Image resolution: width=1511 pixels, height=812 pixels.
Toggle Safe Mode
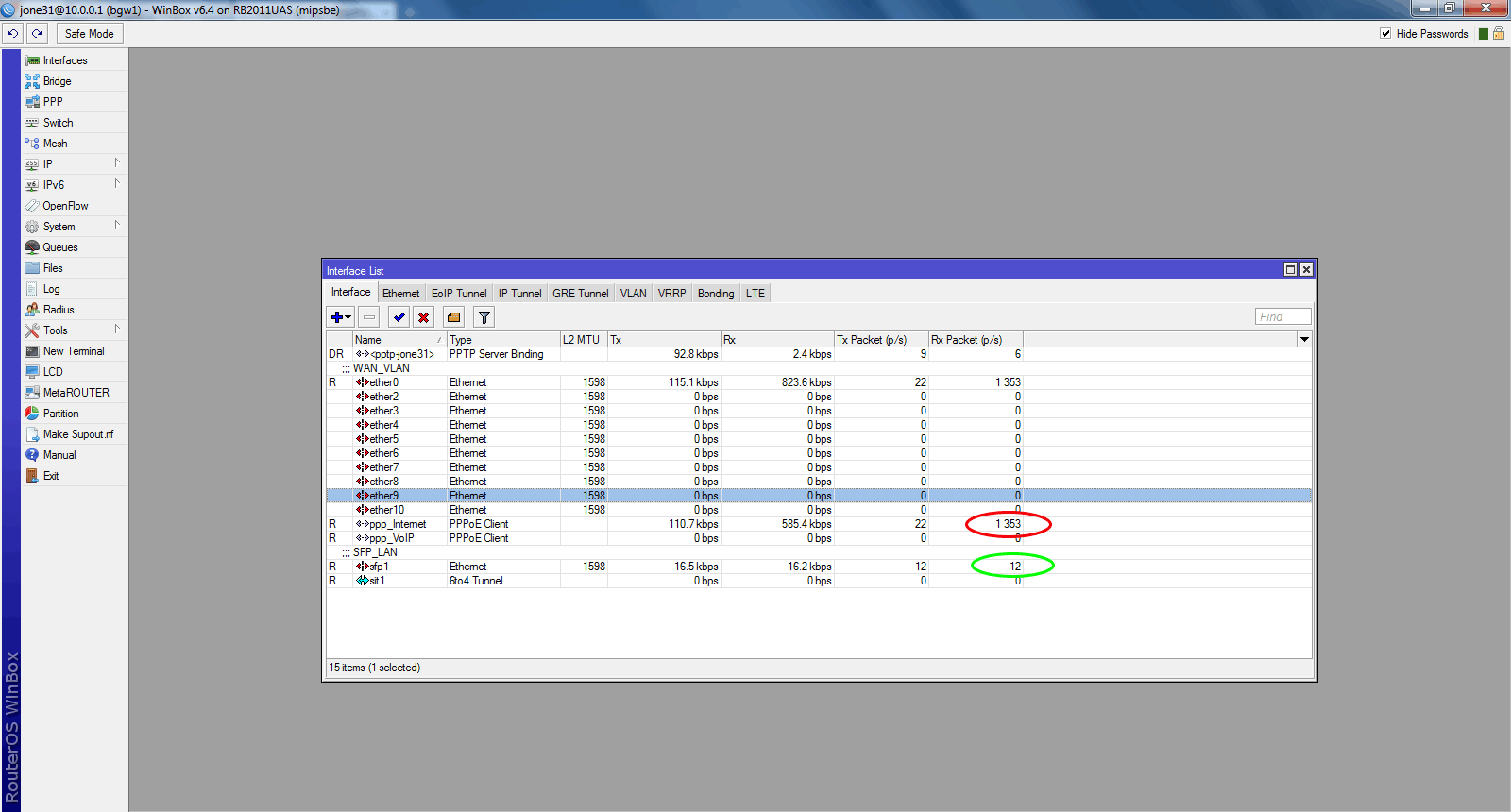point(89,34)
